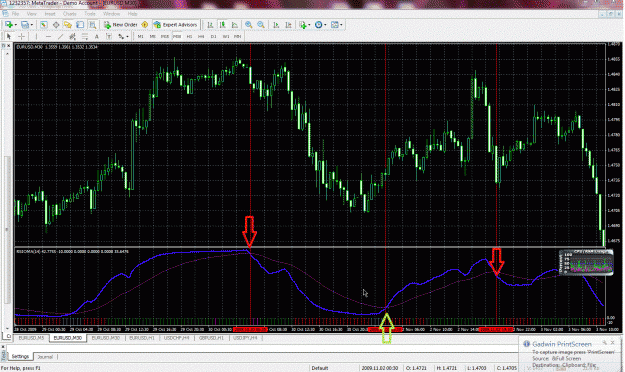The height and width of the screenshot is (372, 625).
Task: Select the equidistant channel tool
Action: click(x=72, y=37)
